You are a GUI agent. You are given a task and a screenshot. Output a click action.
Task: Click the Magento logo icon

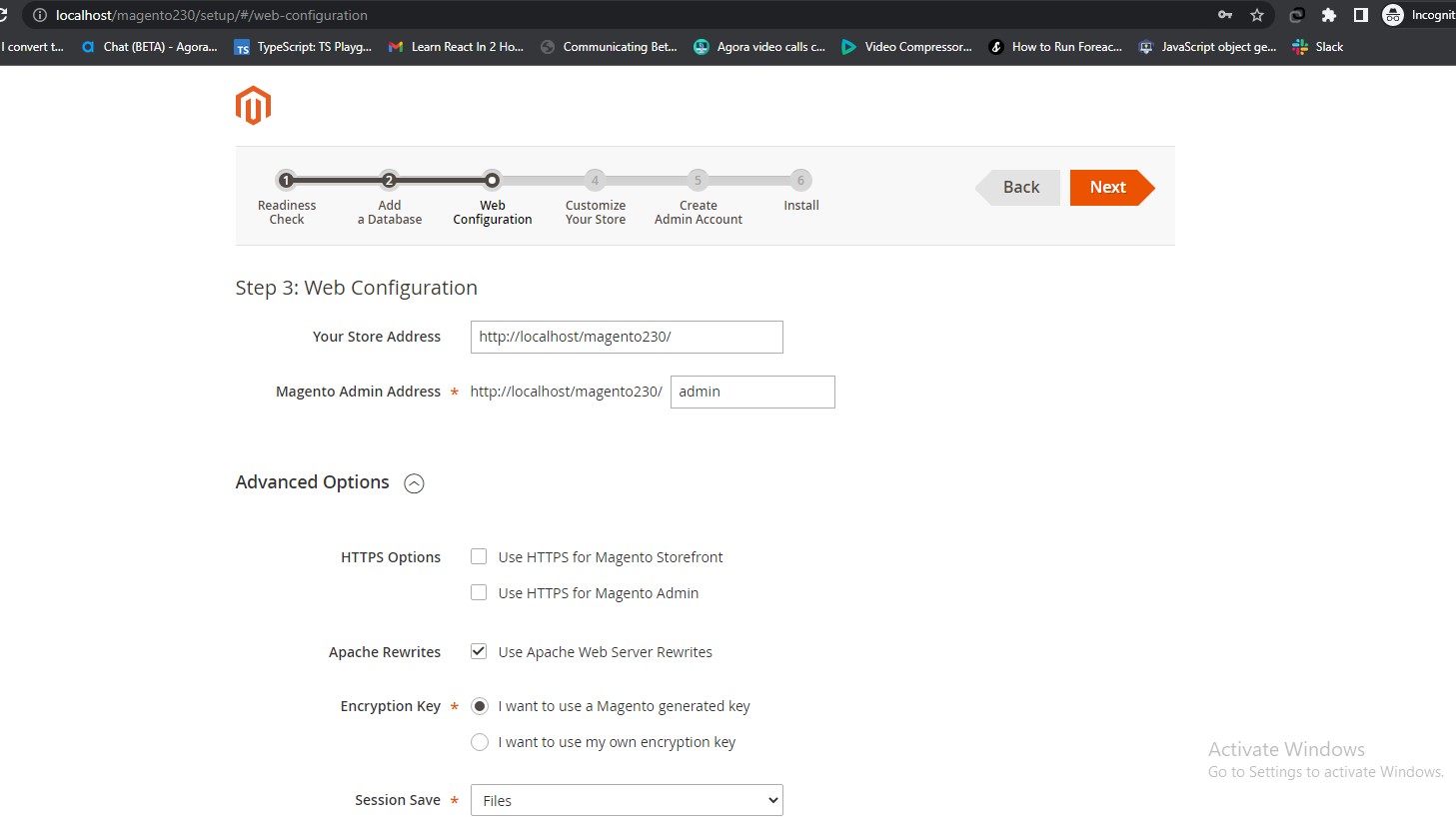tap(252, 104)
